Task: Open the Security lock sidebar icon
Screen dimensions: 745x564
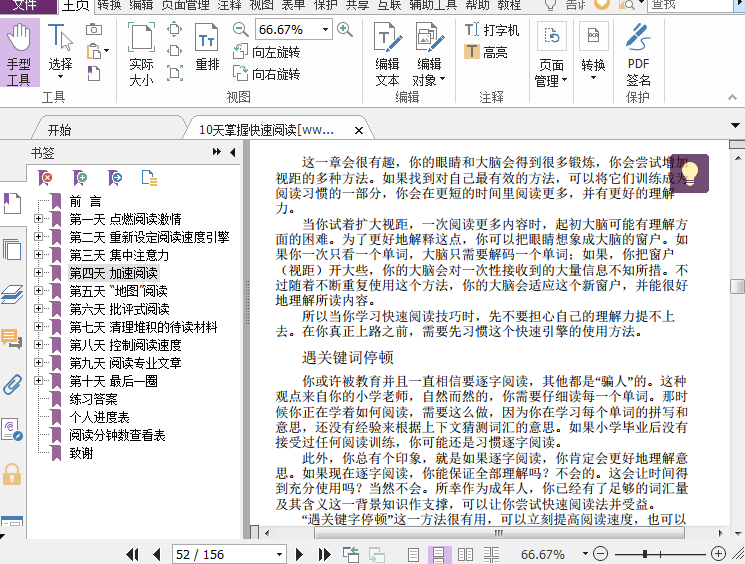Action: click(x=12, y=474)
